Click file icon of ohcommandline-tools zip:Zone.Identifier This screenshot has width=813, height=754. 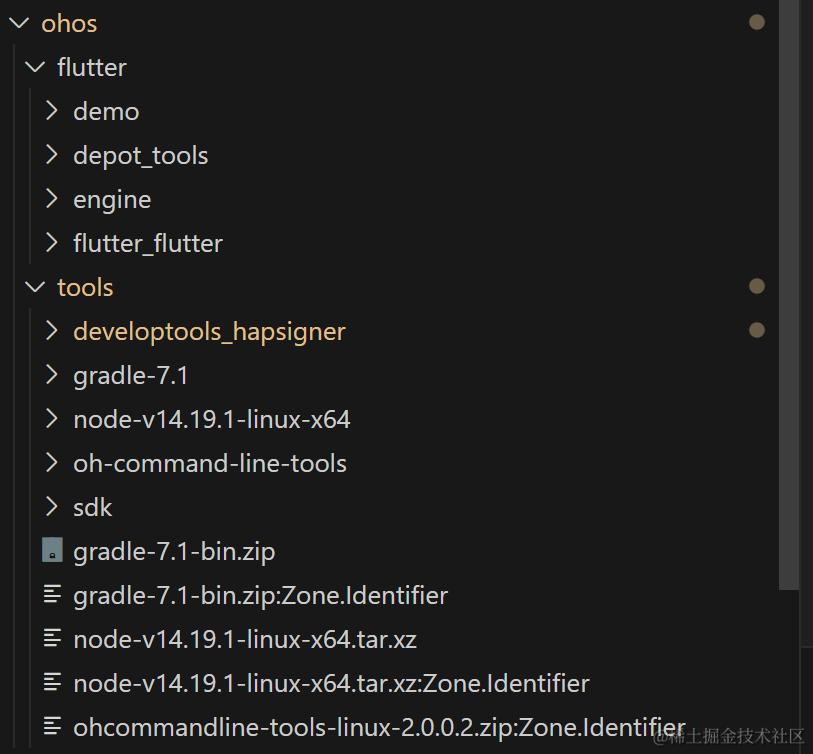pyautogui.click(x=52, y=727)
